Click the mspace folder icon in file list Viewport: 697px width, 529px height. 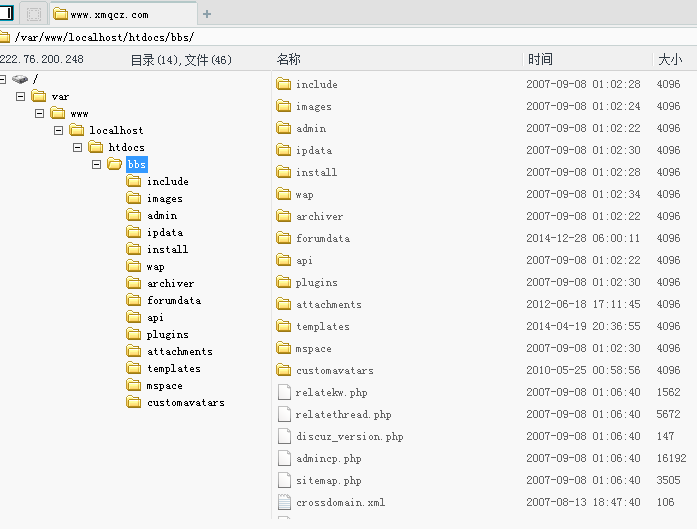point(284,348)
